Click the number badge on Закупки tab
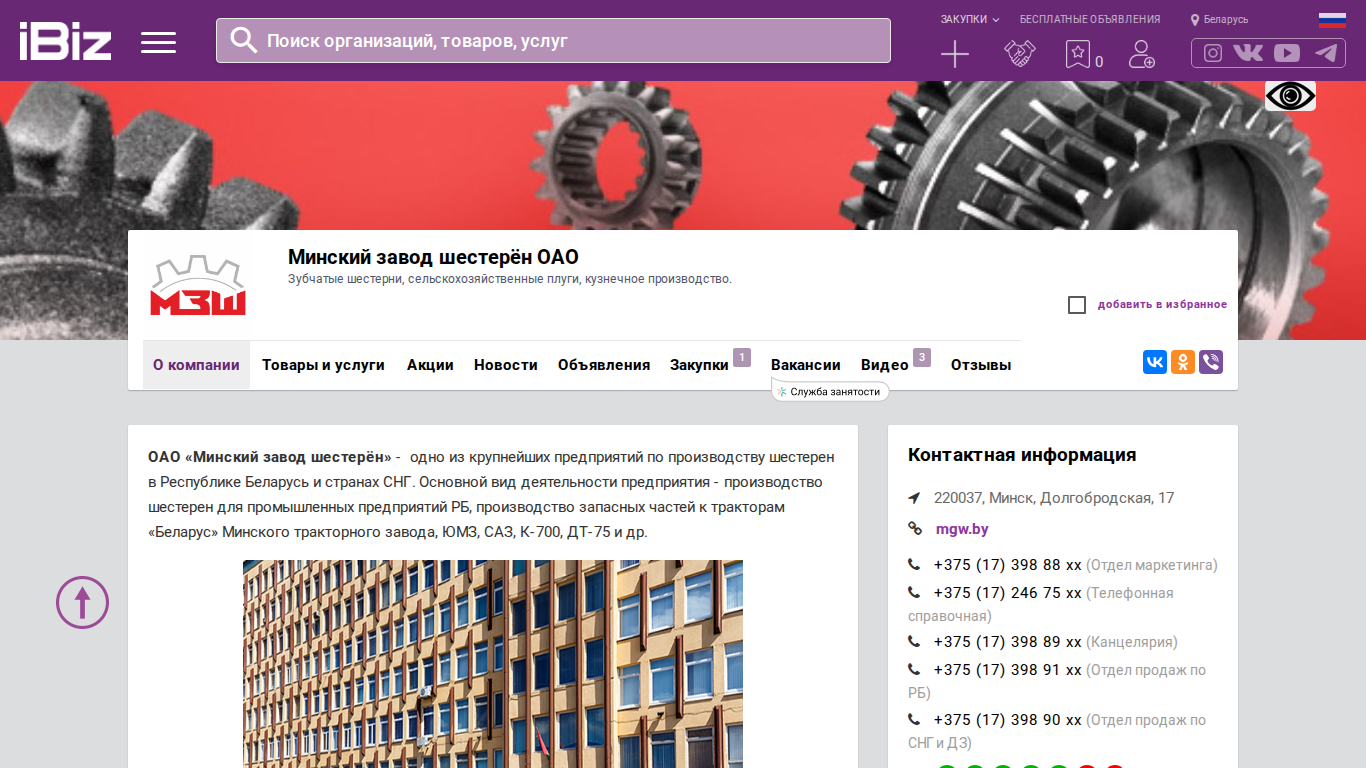 coord(742,357)
